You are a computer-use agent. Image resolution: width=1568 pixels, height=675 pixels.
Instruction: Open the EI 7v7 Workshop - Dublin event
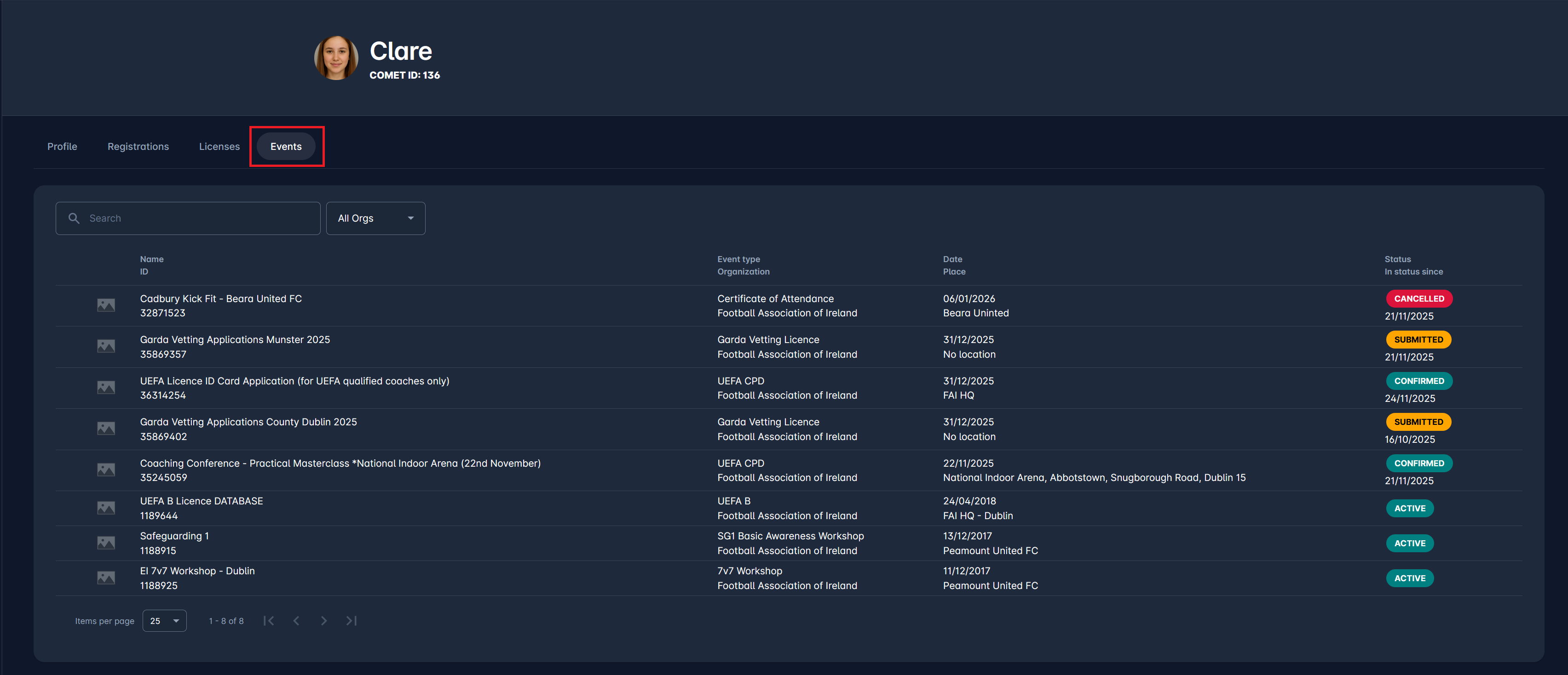tap(197, 571)
